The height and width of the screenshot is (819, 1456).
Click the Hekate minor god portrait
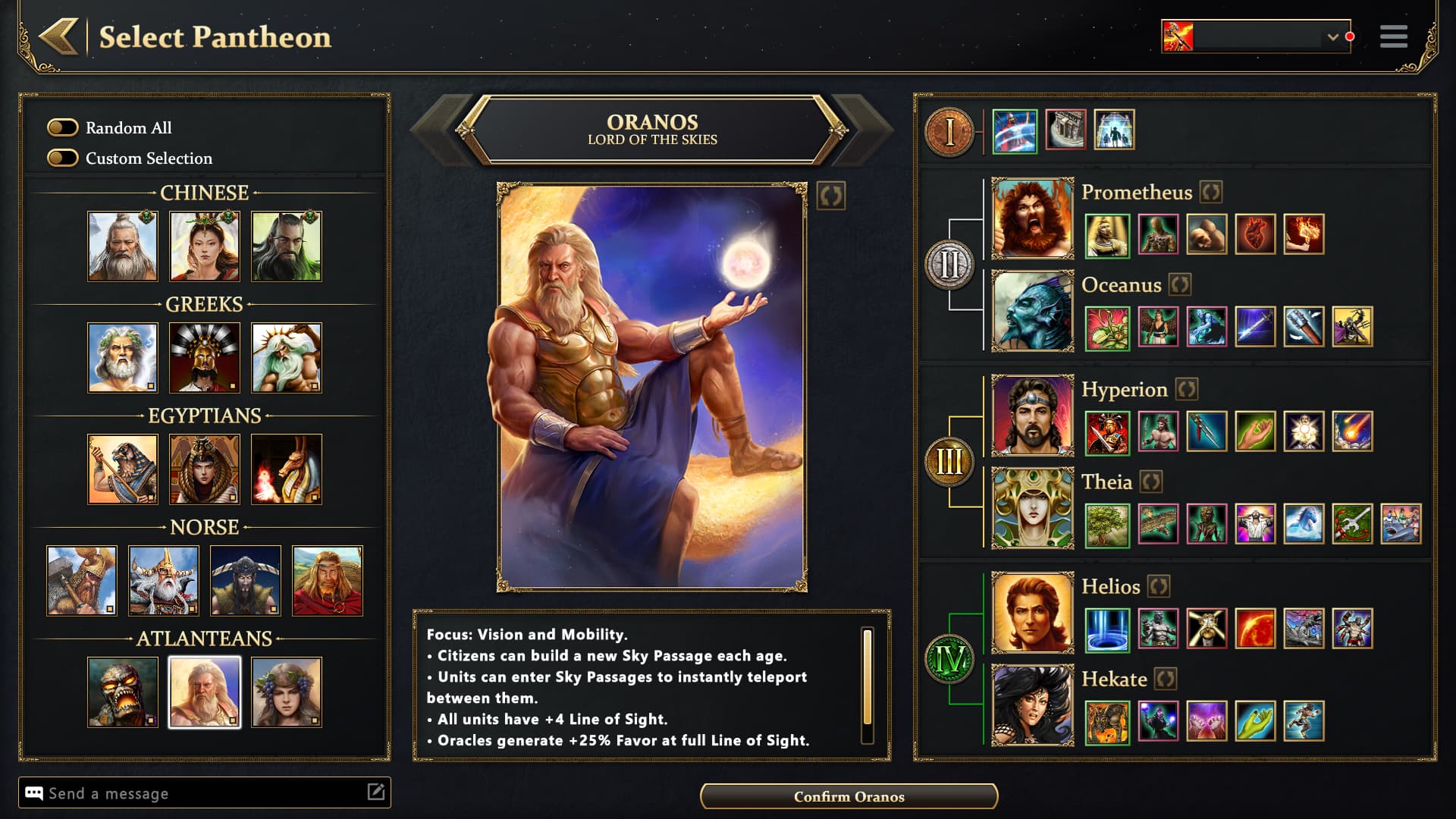pyautogui.click(x=1033, y=705)
